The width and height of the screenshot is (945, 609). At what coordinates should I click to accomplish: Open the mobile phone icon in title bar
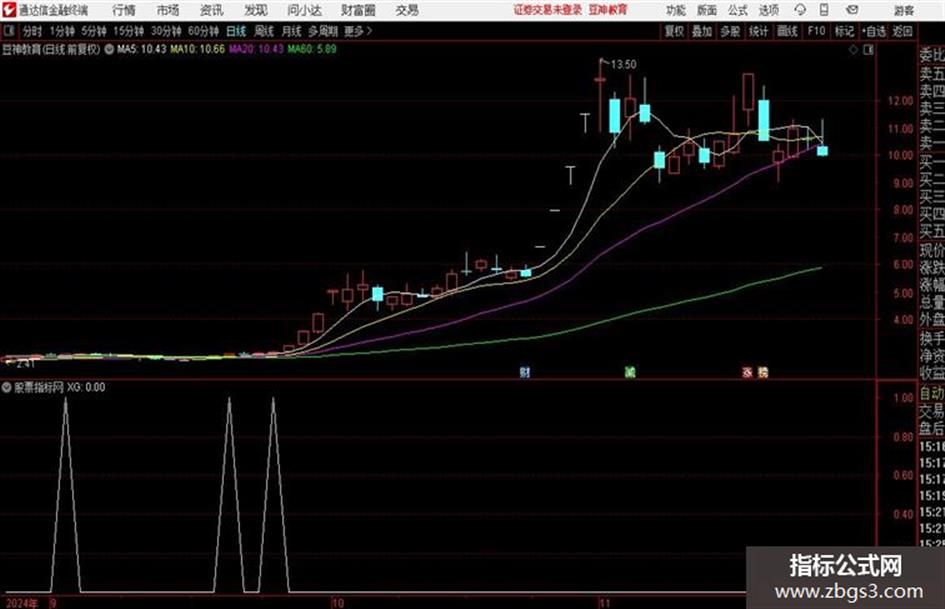coord(824,10)
